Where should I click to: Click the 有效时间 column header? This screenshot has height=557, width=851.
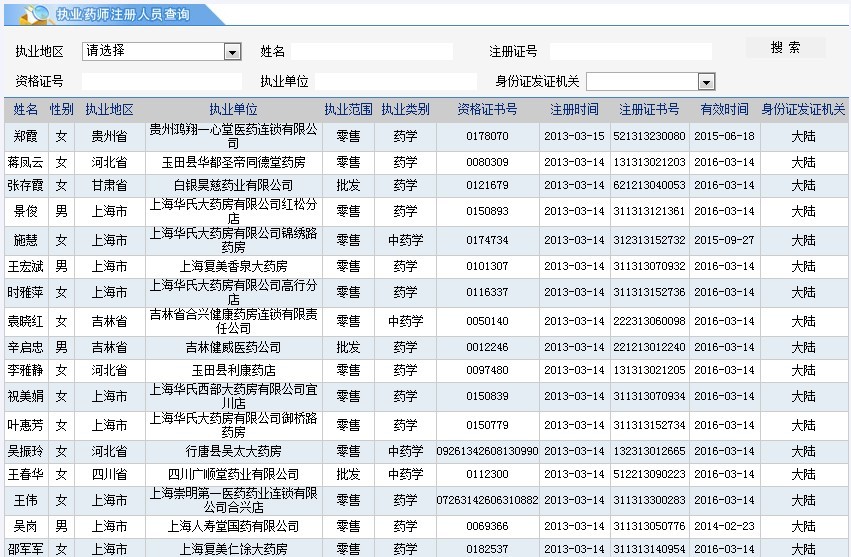[x=724, y=110]
